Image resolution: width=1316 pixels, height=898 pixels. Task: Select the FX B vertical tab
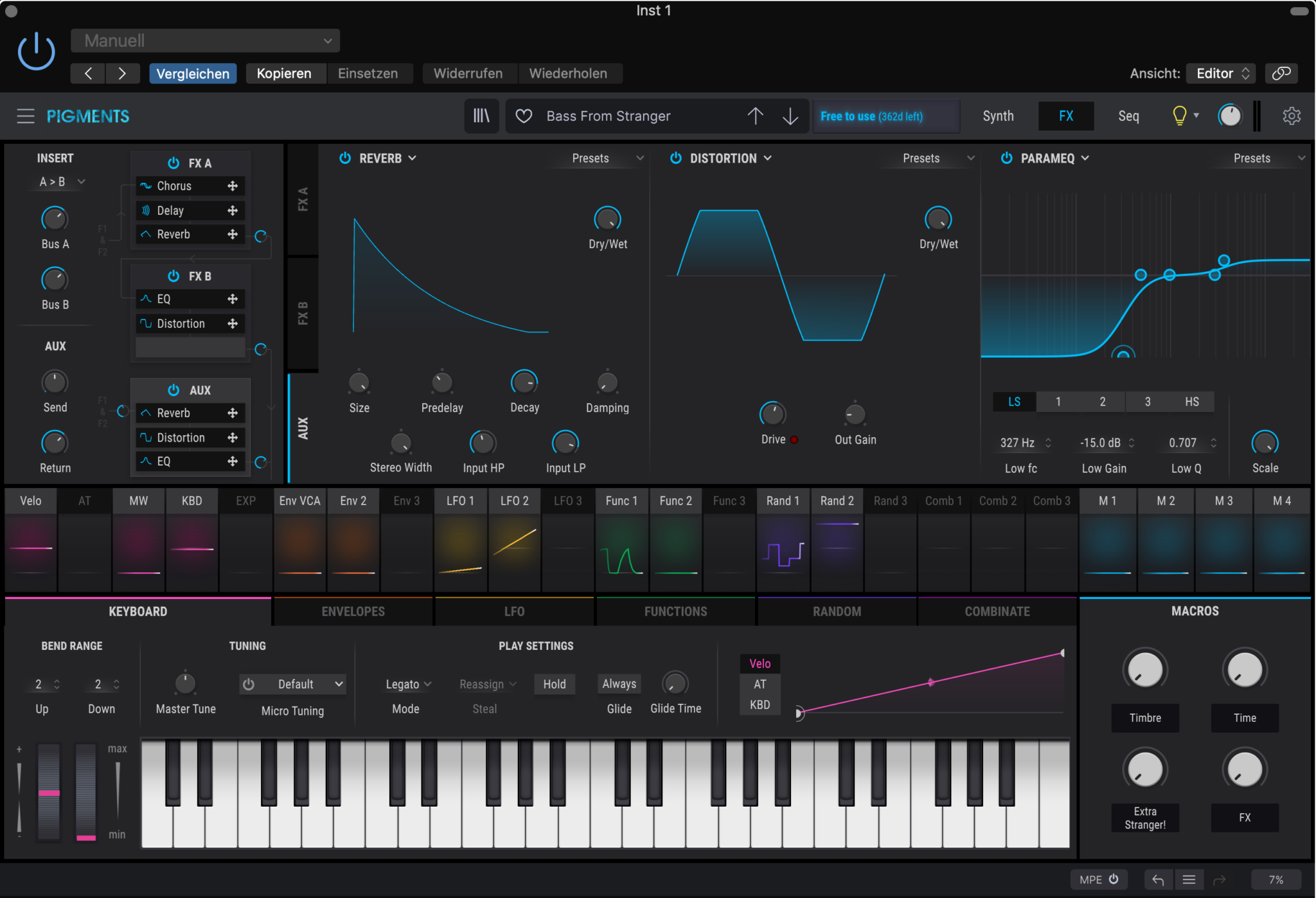[x=303, y=313]
